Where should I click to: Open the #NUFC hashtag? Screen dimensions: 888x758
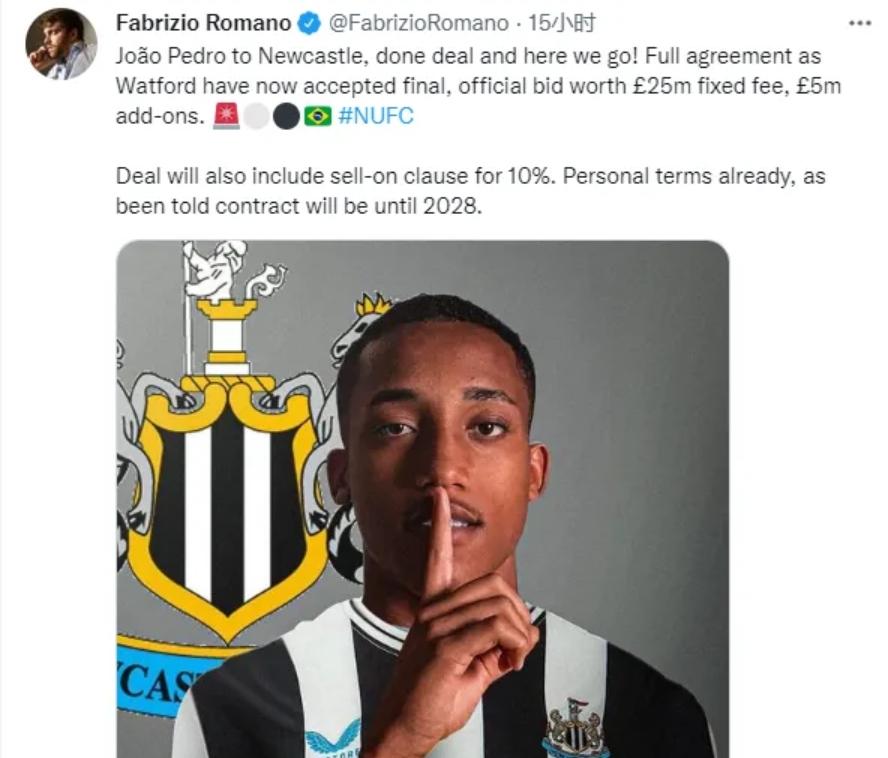[376, 116]
